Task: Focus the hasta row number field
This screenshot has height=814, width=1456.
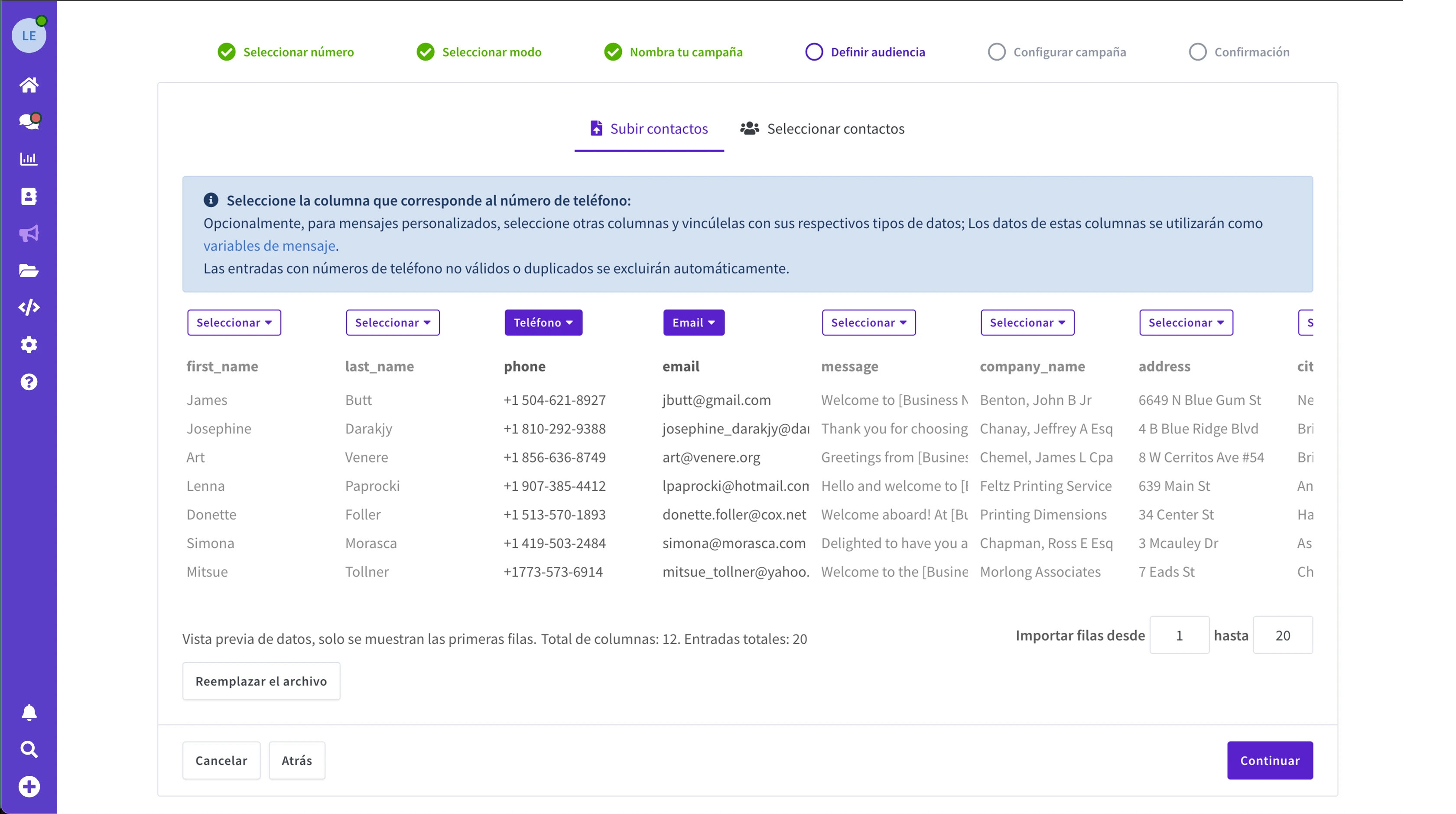Action: click(x=1283, y=635)
